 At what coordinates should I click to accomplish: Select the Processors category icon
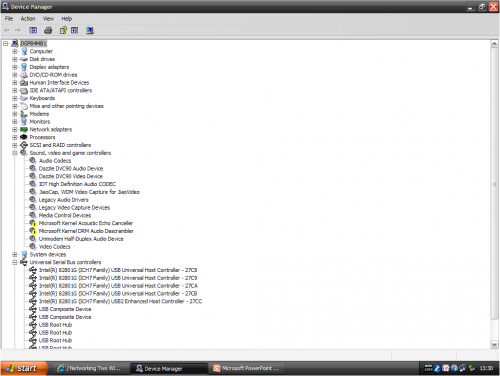click(x=24, y=137)
